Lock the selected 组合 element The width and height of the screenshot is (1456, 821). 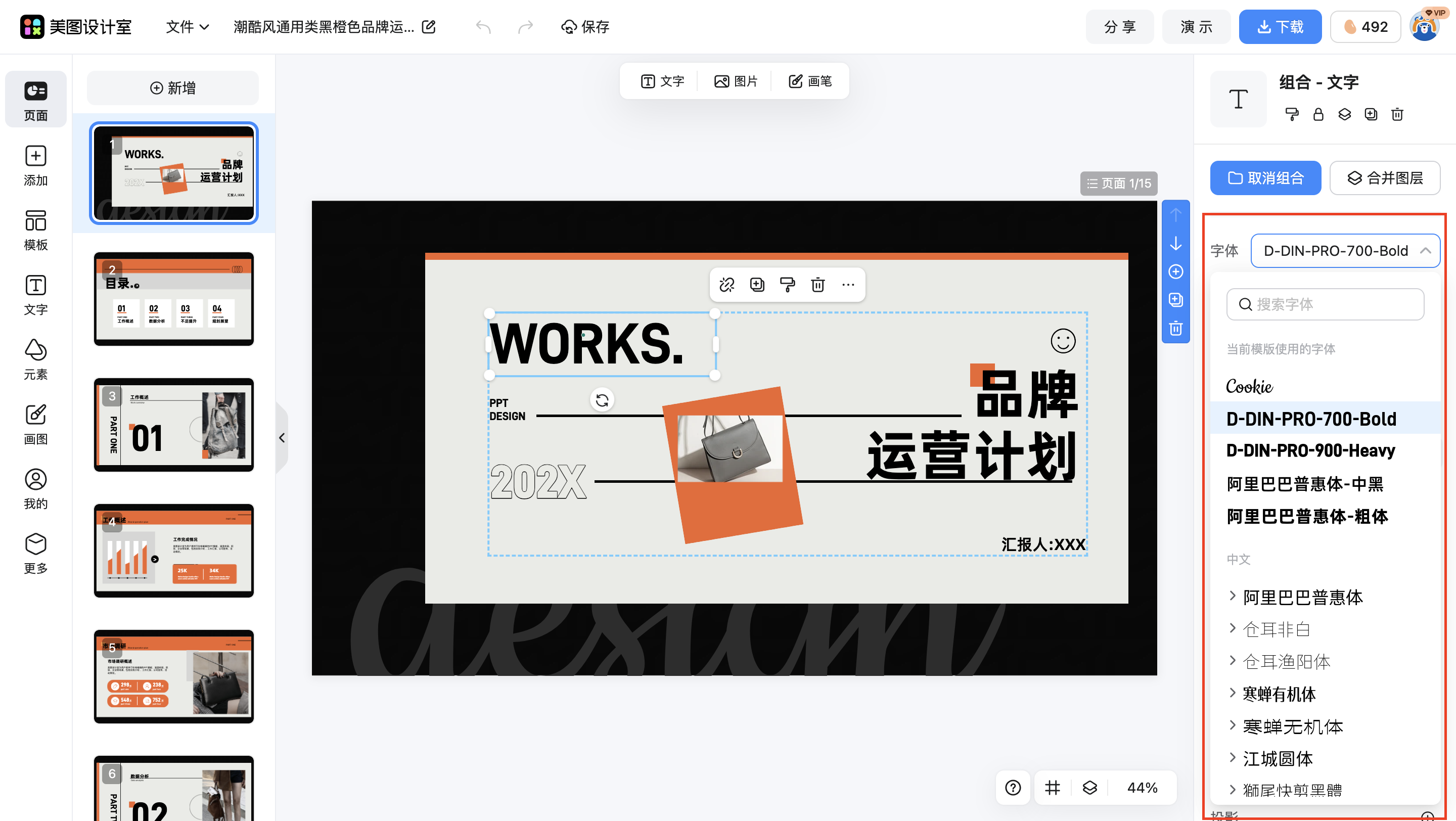[1318, 115]
